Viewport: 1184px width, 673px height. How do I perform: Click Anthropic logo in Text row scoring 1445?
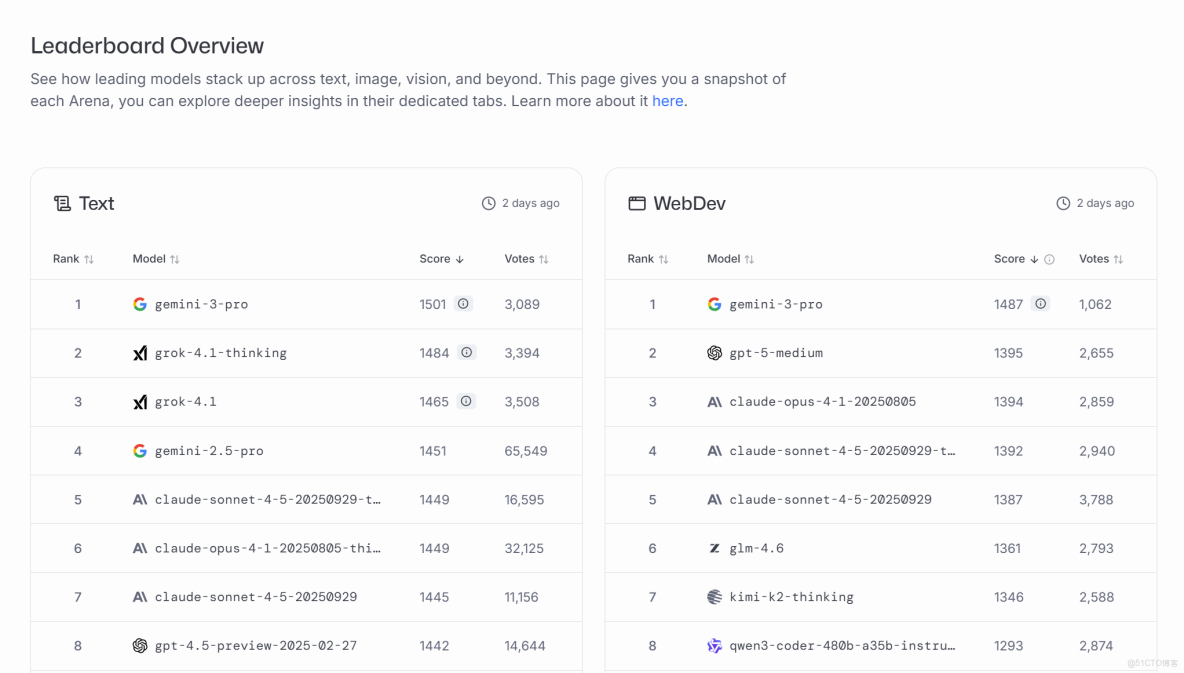[x=140, y=597]
